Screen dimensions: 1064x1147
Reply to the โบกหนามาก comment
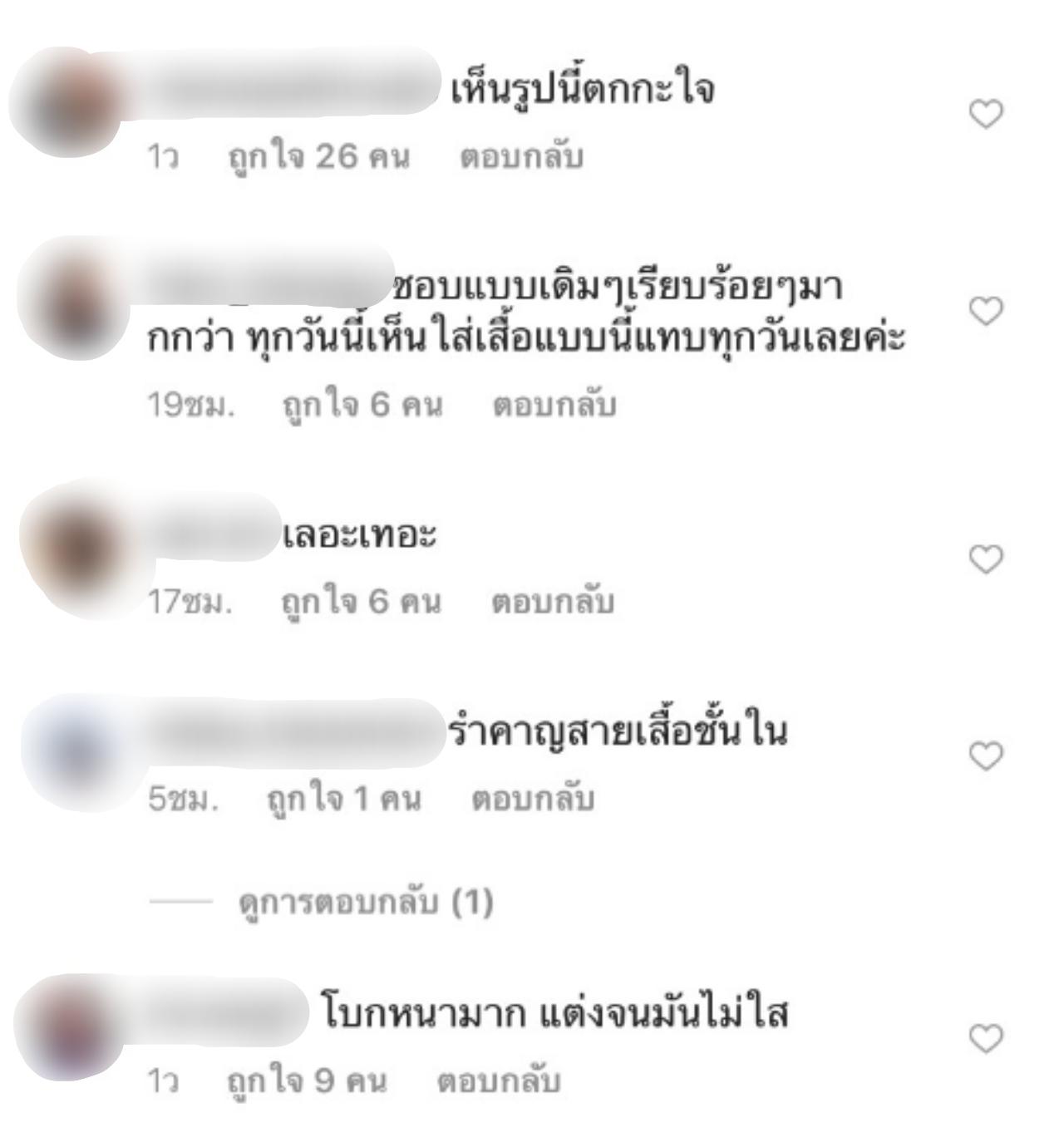tap(499, 1081)
